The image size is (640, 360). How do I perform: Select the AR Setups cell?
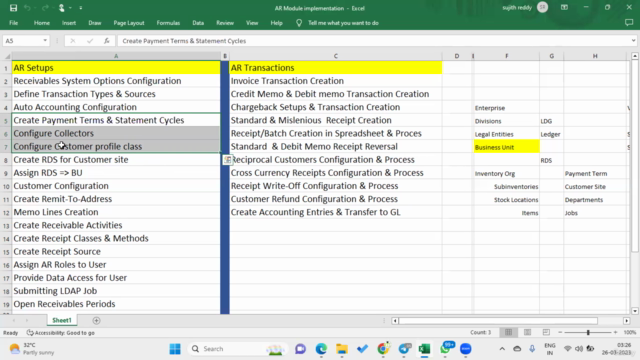click(x=116, y=68)
